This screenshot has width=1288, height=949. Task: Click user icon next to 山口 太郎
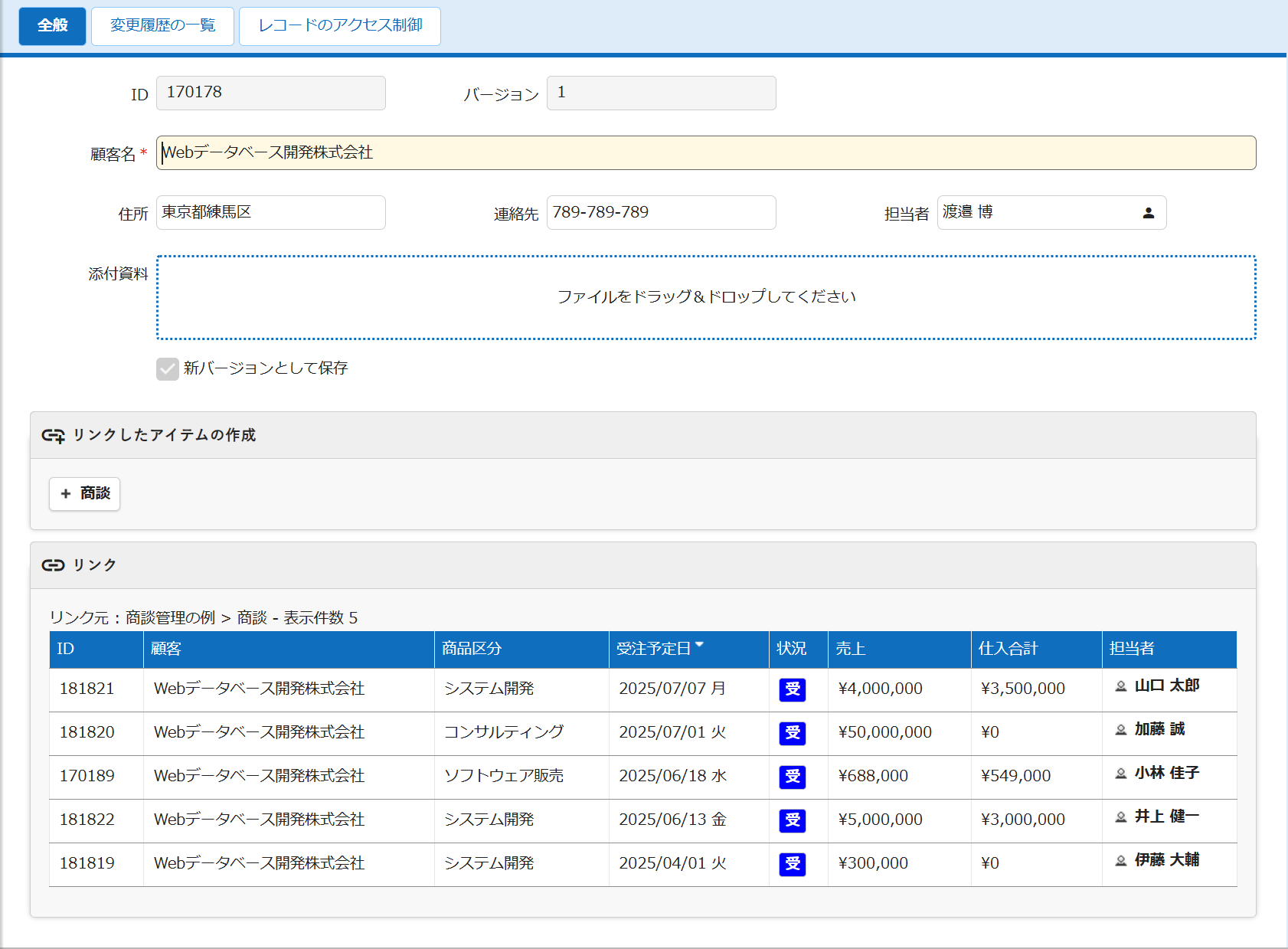click(1120, 686)
